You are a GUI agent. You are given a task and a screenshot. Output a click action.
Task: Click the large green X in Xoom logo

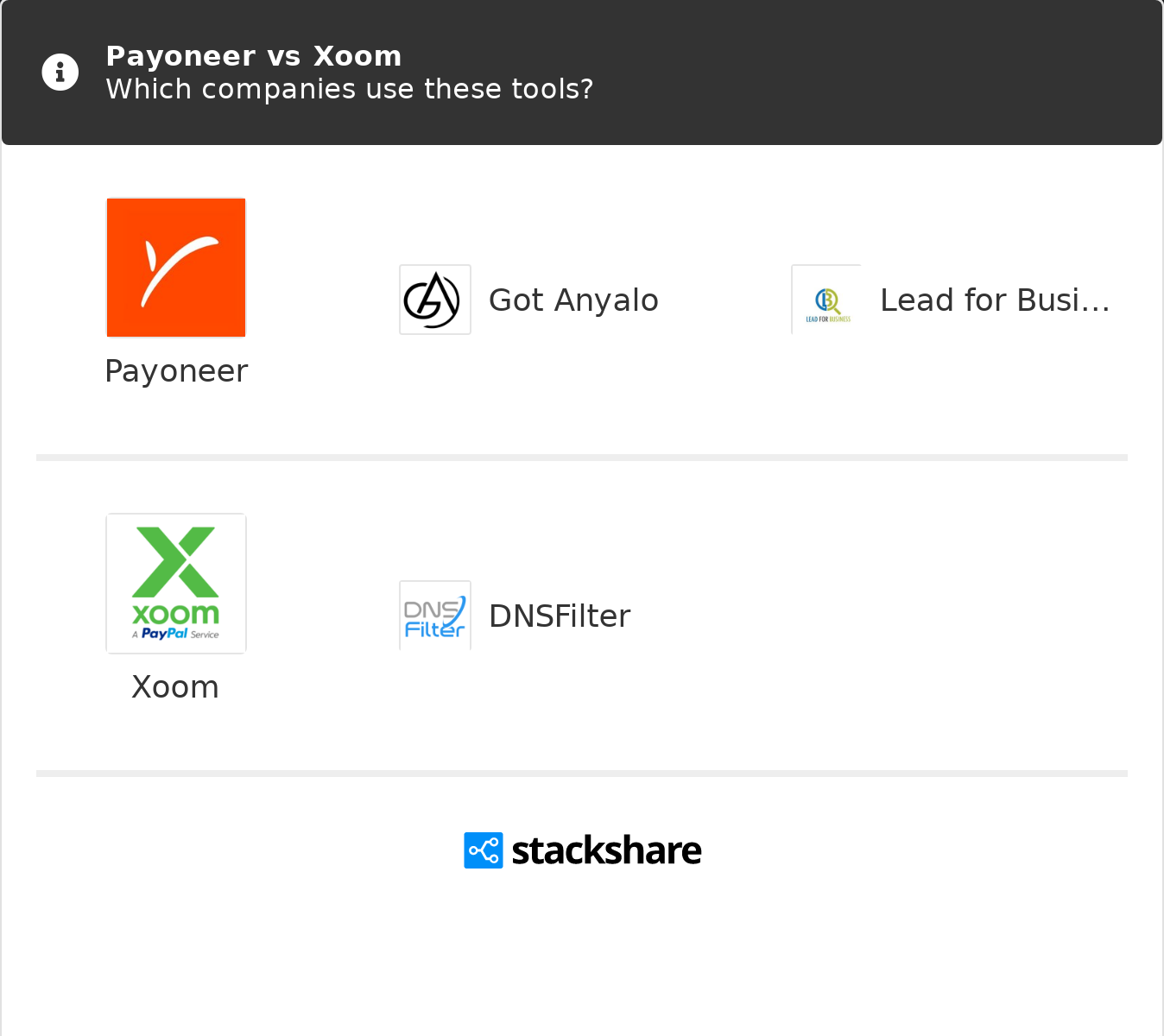tap(176, 562)
